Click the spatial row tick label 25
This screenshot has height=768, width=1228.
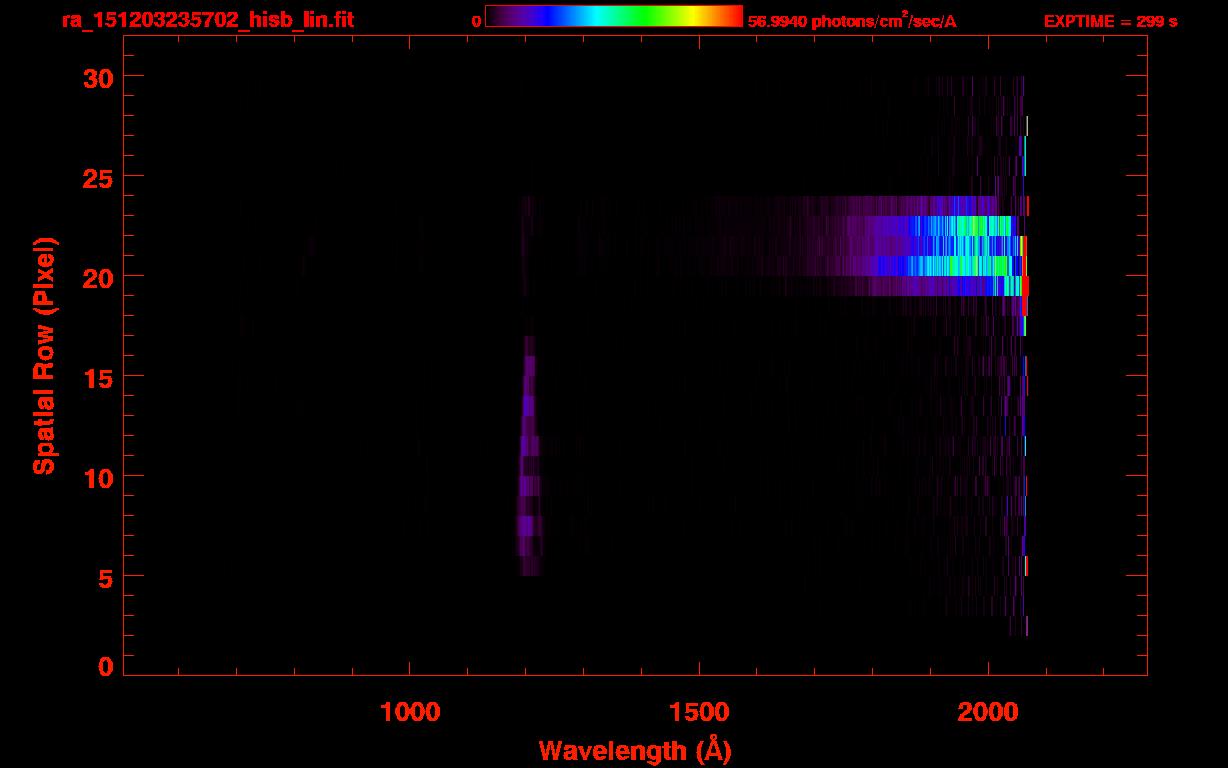point(98,177)
